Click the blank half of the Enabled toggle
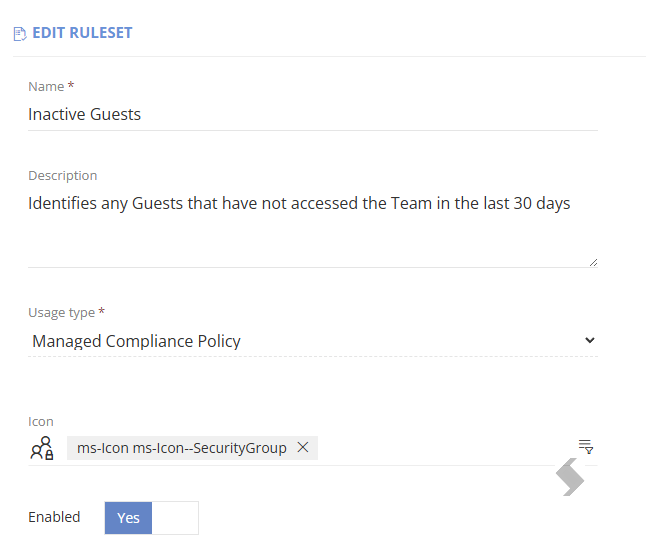This screenshot has height=546, width=646. click(175, 518)
